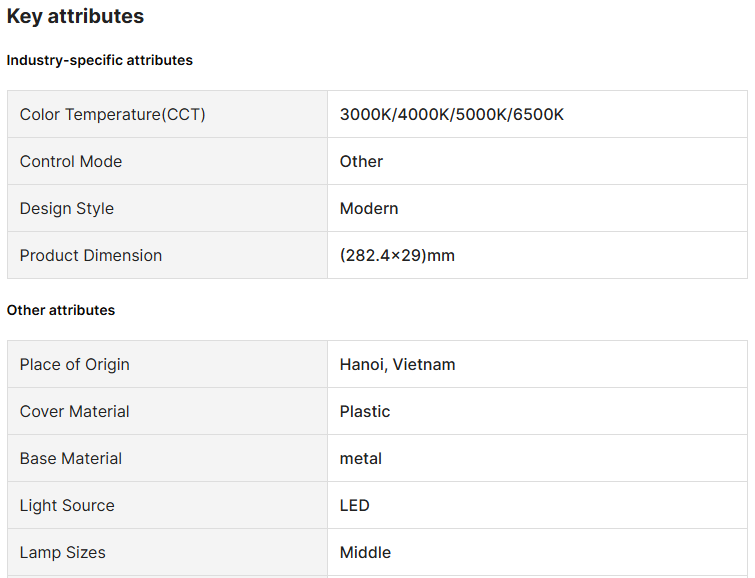Click the Other attributes subheading
This screenshot has height=578, width=755.
(x=61, y=310)
